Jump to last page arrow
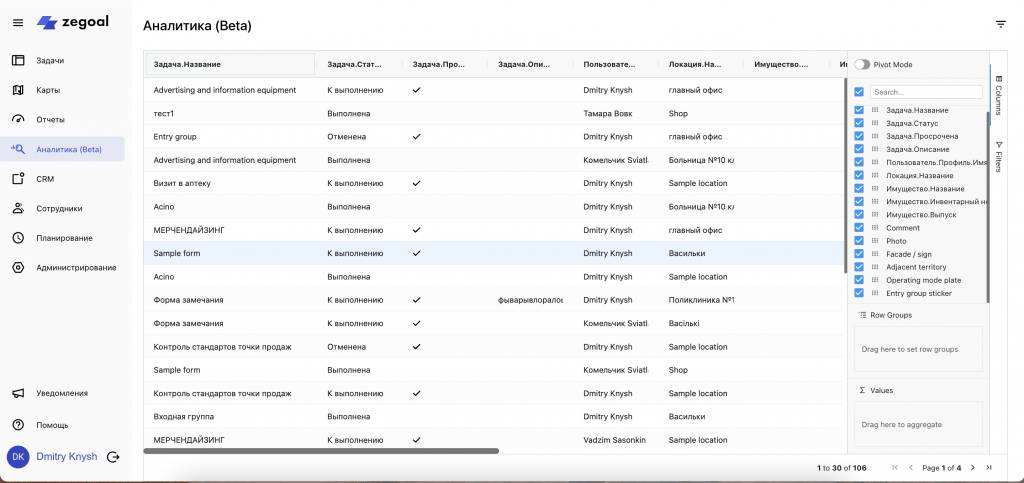The width and height of the screenshot is (1024, 483). pos(989,467)
